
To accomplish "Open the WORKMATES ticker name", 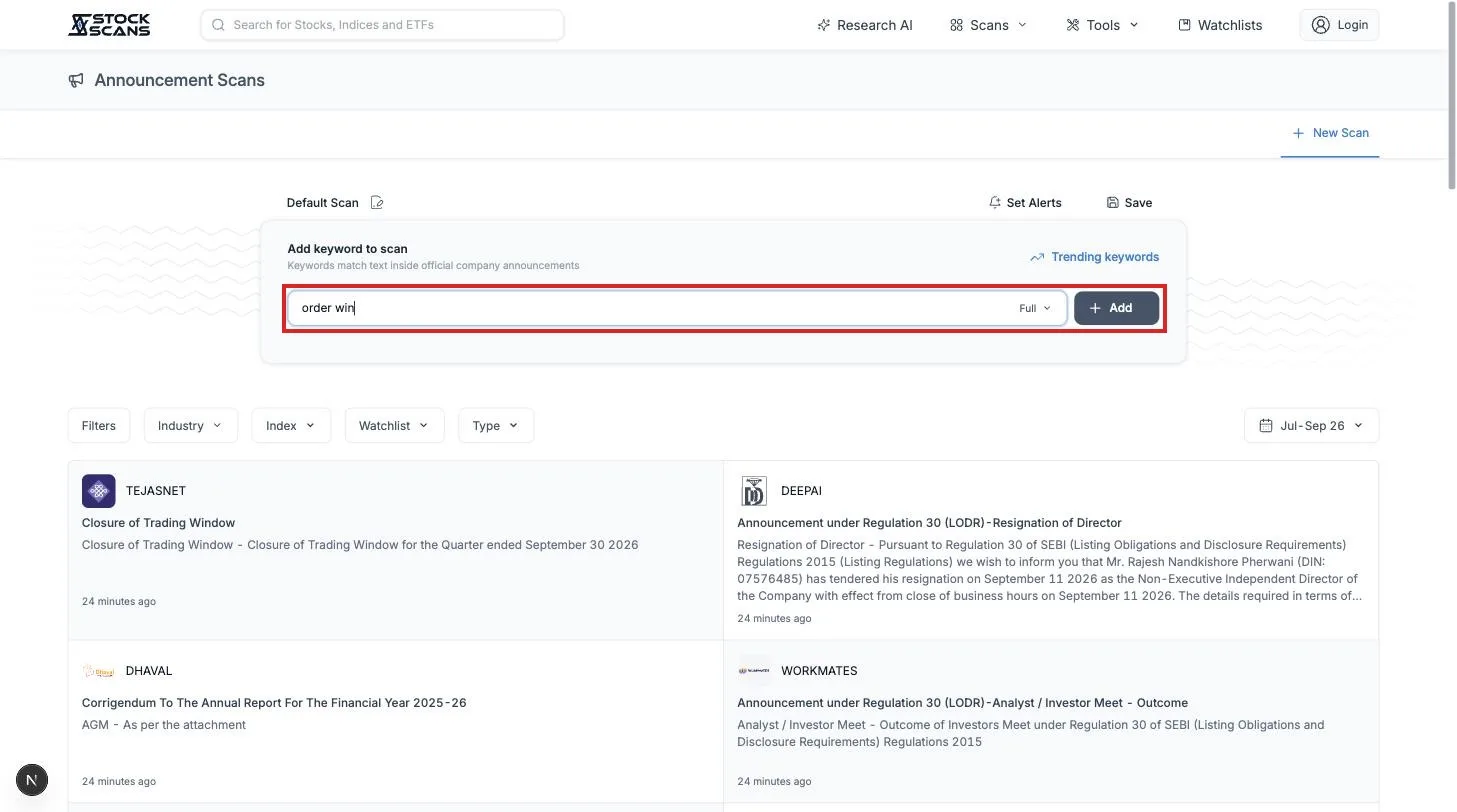I will tap(819, 671).
